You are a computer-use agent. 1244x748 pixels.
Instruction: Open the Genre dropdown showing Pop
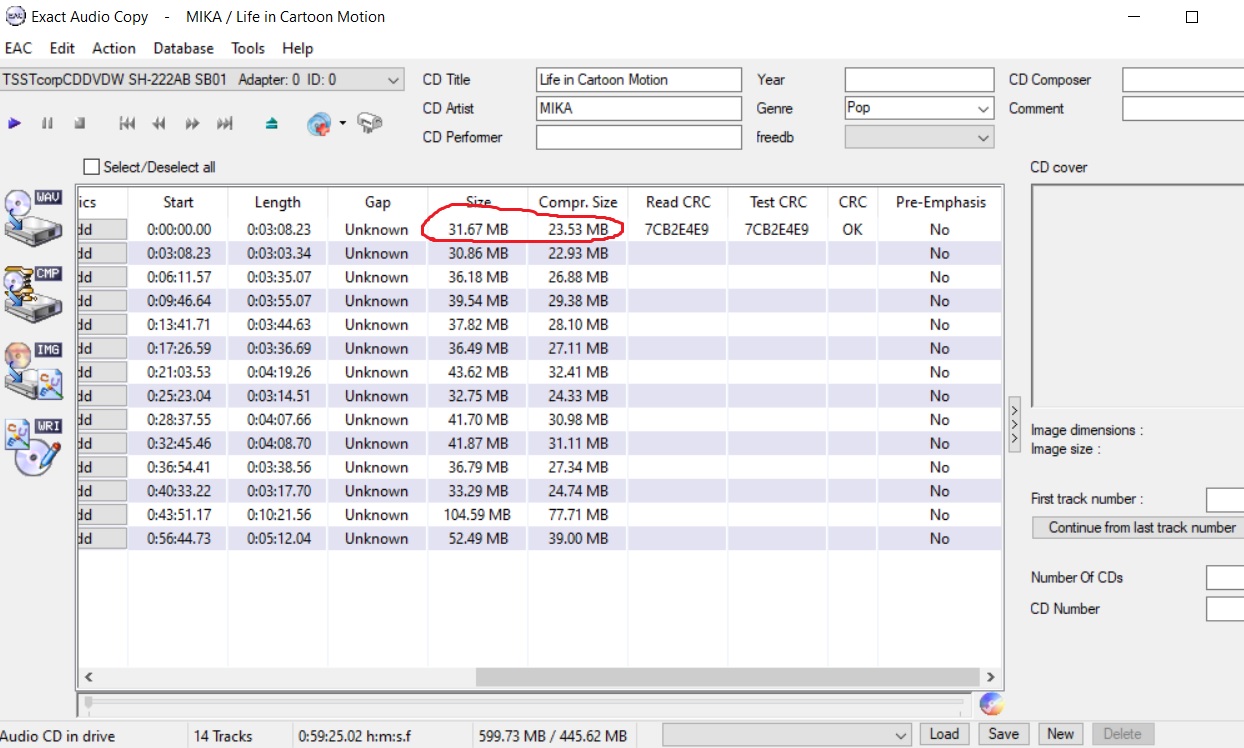[983, 108]
